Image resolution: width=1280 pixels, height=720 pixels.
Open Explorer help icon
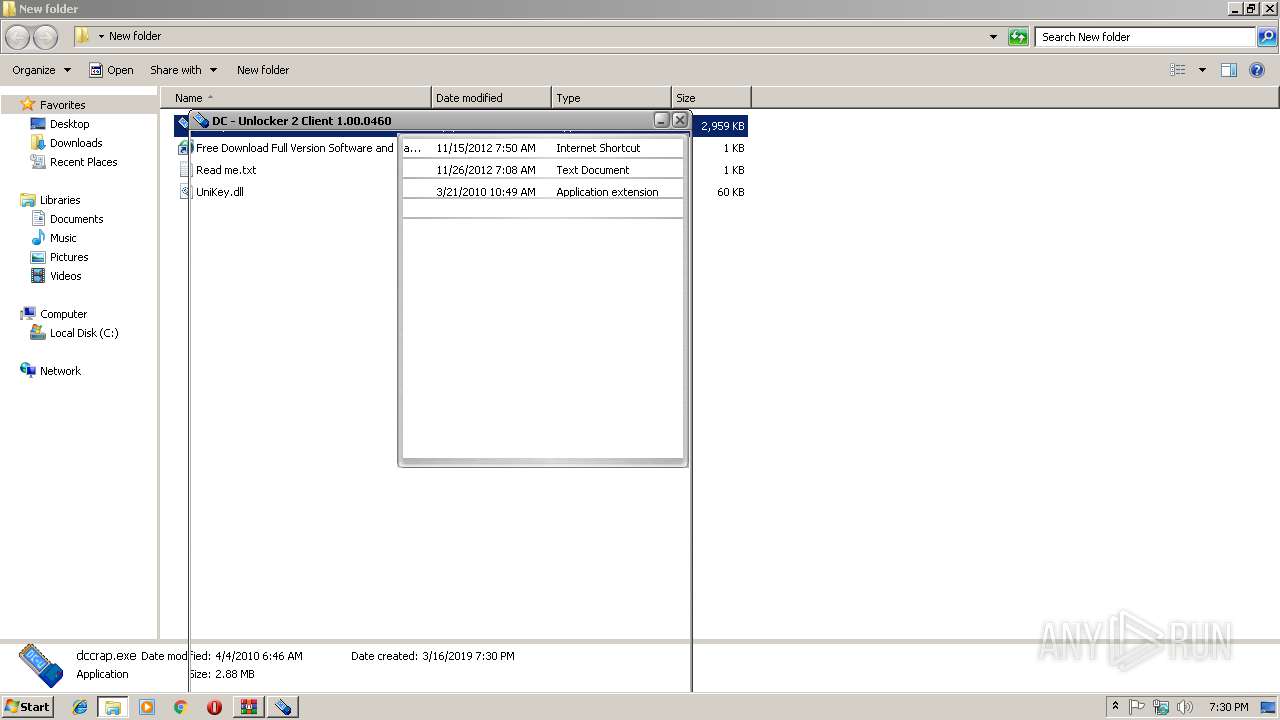tap(1257, 70)
